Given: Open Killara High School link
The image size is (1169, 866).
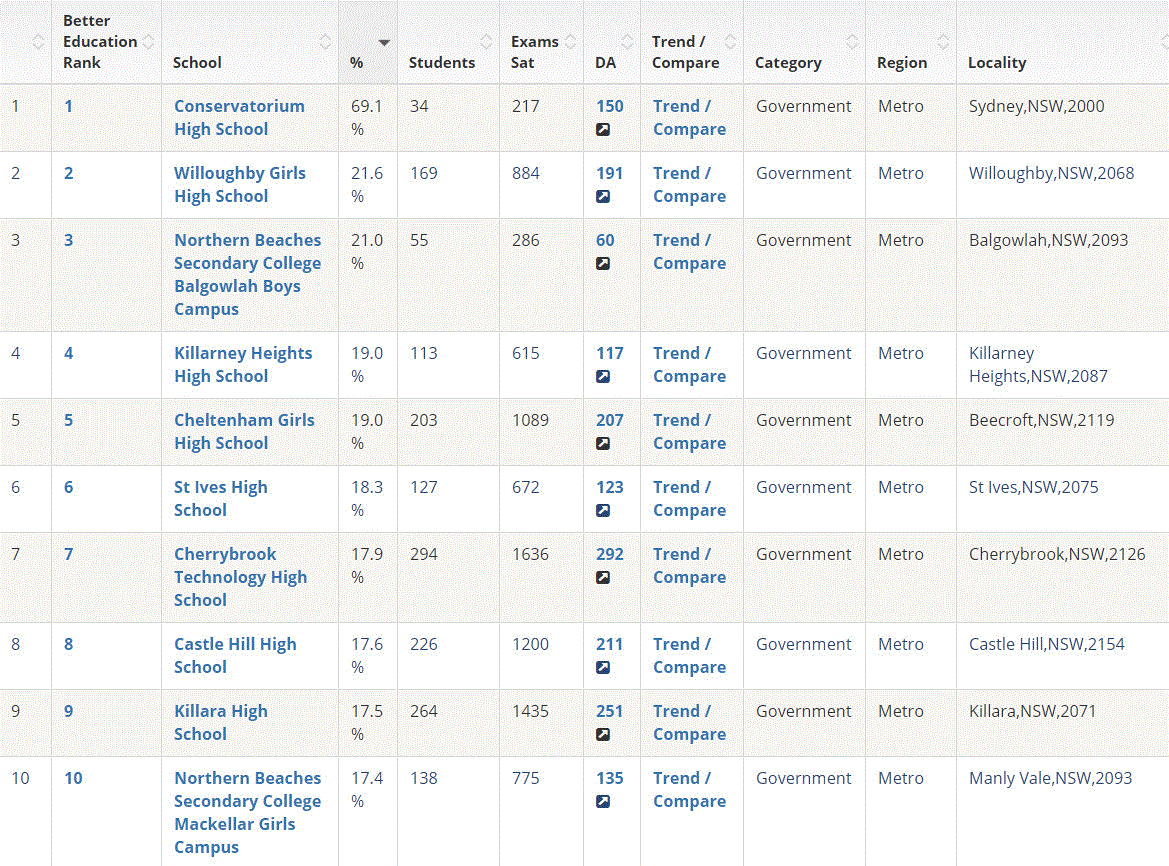Looking at the screenshot, I should coord(220,722).
